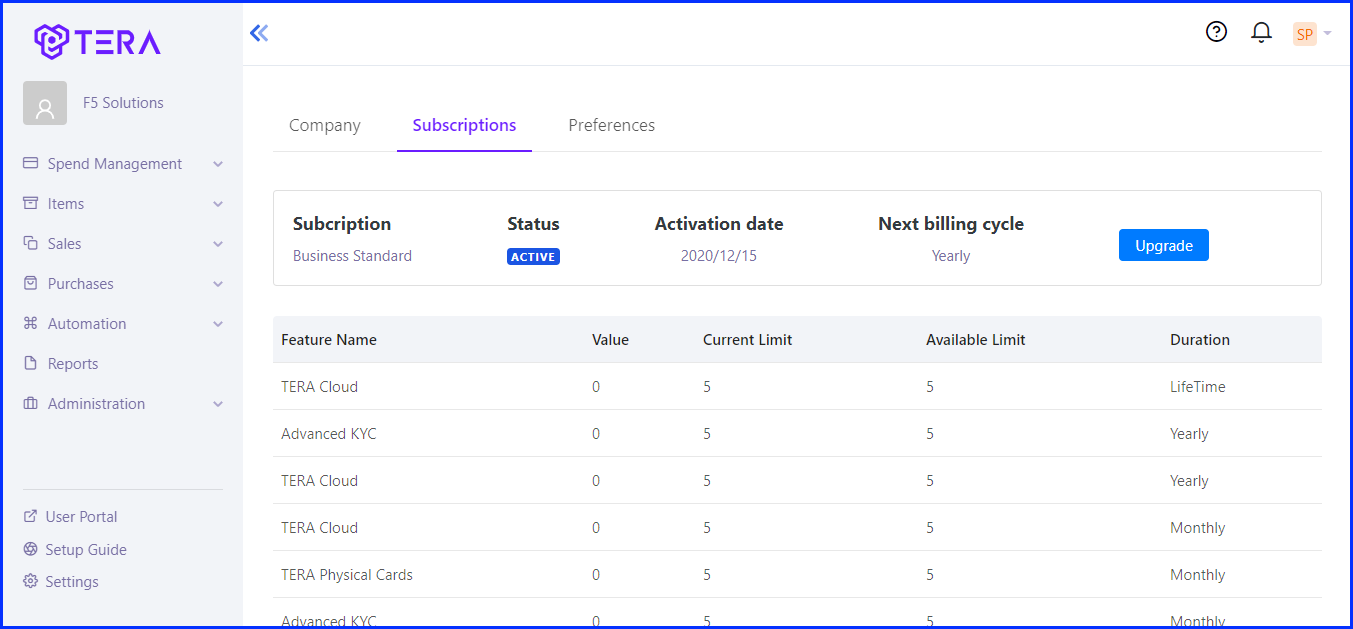Collapse sidebar with double-chevron icon

(x=259, y=33)
